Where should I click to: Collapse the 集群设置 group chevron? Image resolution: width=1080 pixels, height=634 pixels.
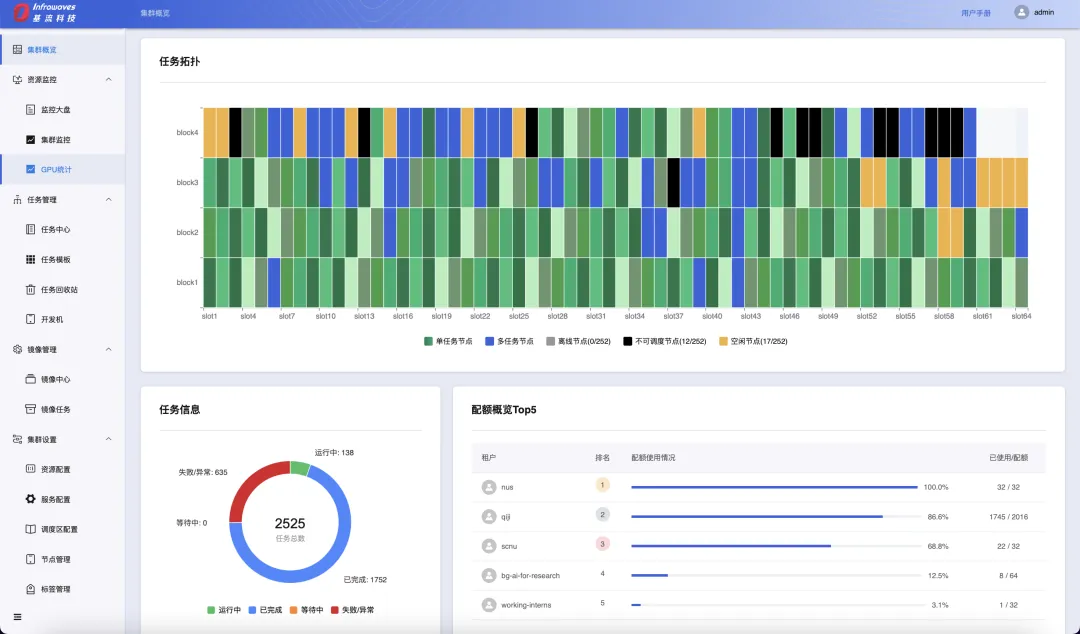click(108, 440)
